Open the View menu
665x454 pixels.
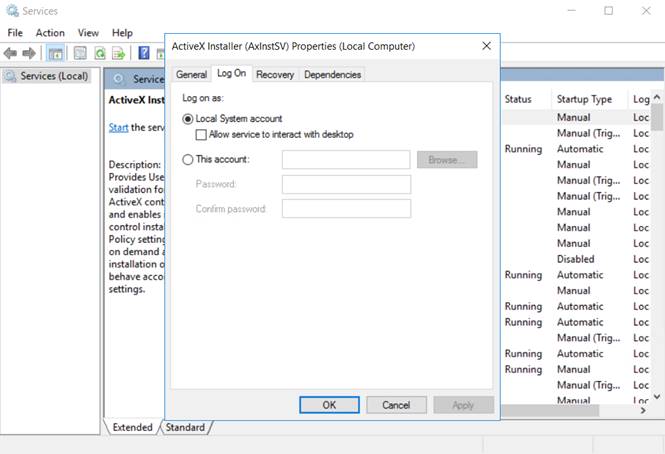click(x=88, y=33)
